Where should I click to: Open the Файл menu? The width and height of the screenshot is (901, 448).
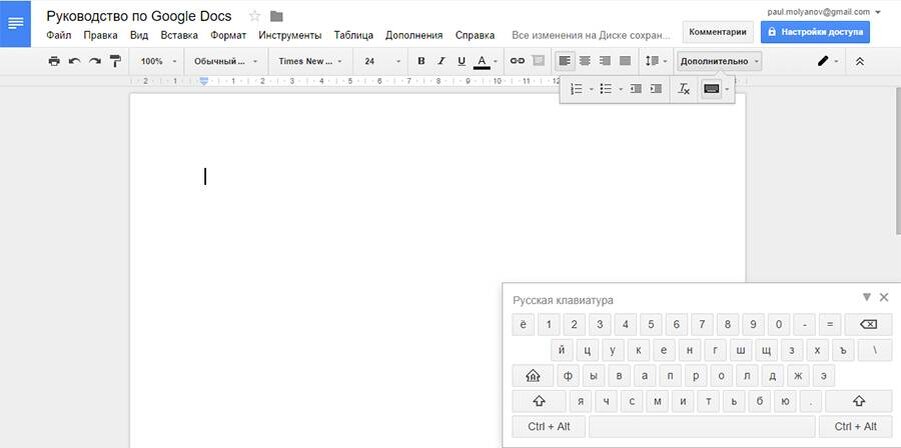[x=59, y=35]
